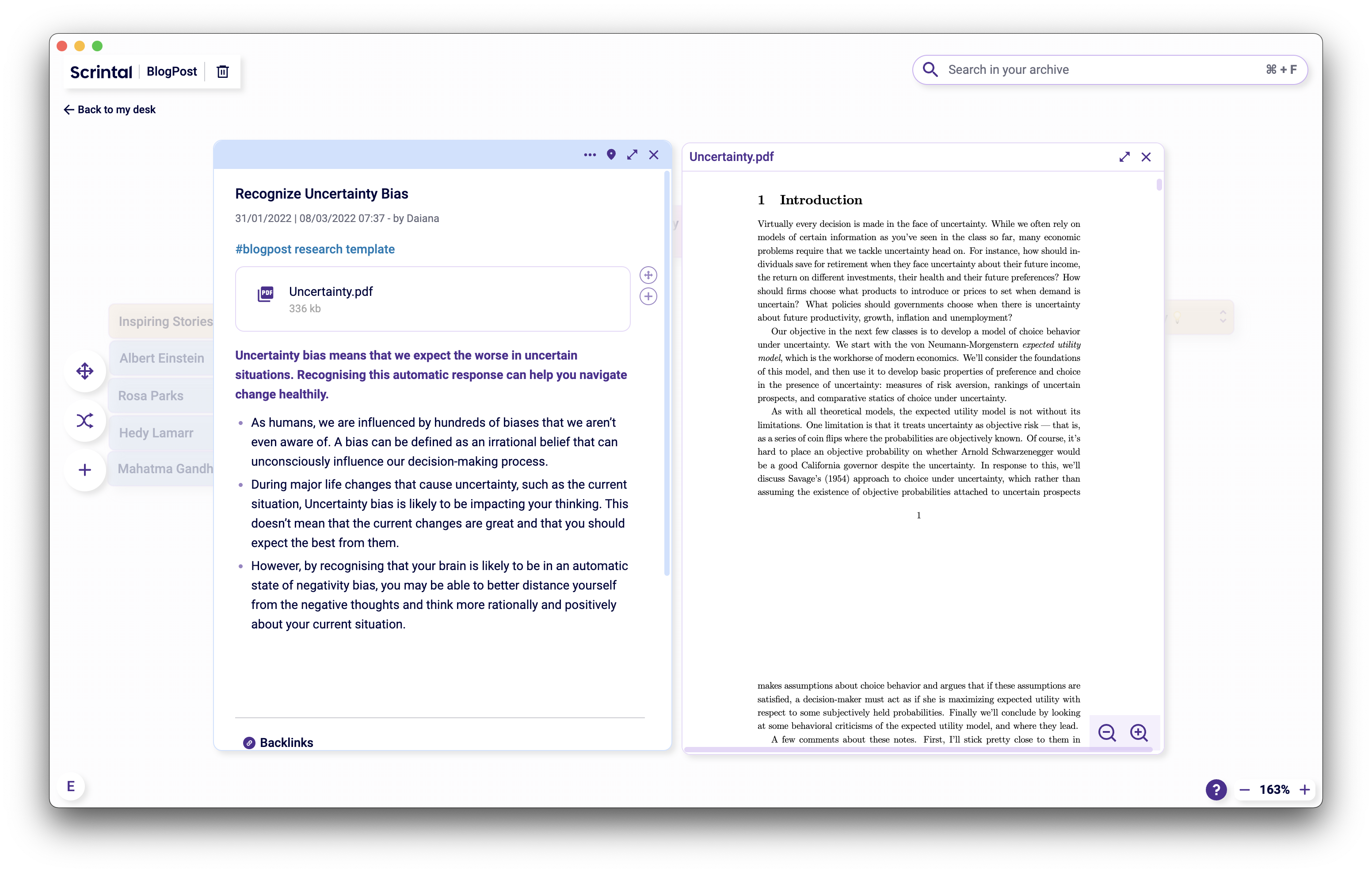Expand the note card to full view
The height and width of the screenshot is (873, 1372).
(x=633, y=155)
